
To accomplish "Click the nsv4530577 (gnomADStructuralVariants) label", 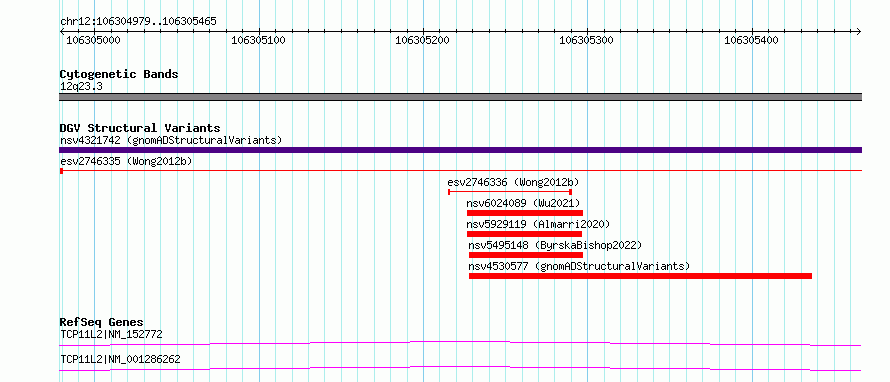I will 579,266.
